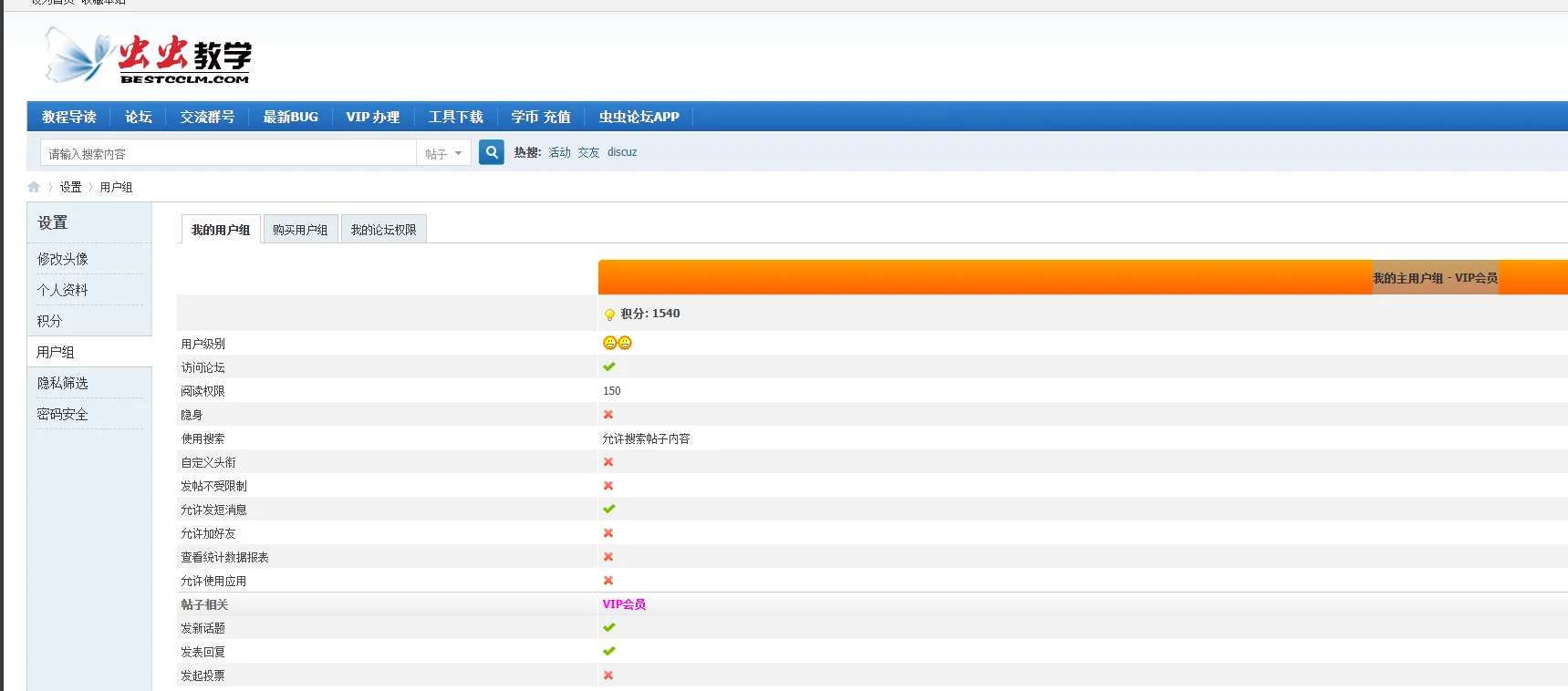Click the magenta VIP会员 label
This screenshot has width=1568, height=691.
[x=624, y=604]
